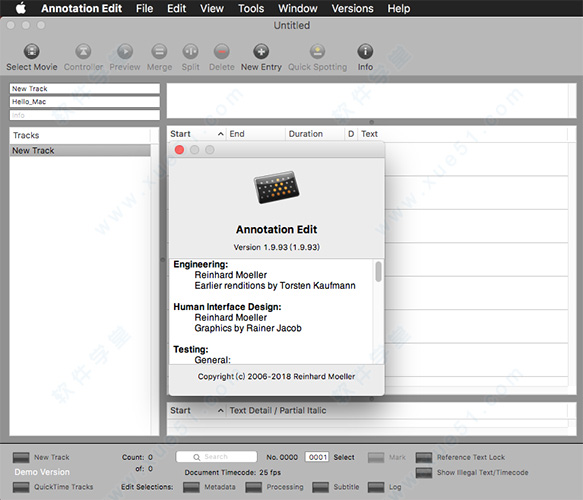Click the Version 1.9.93 text
This screenshot has width=583, height=500.
(277, 247)
